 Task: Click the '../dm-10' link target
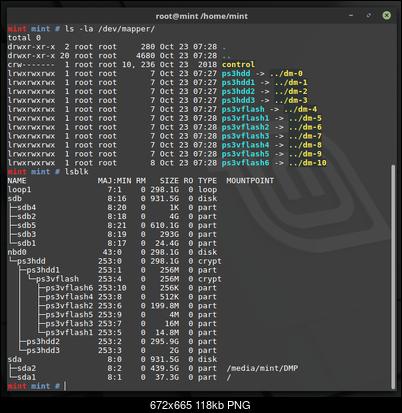(307, 163)
